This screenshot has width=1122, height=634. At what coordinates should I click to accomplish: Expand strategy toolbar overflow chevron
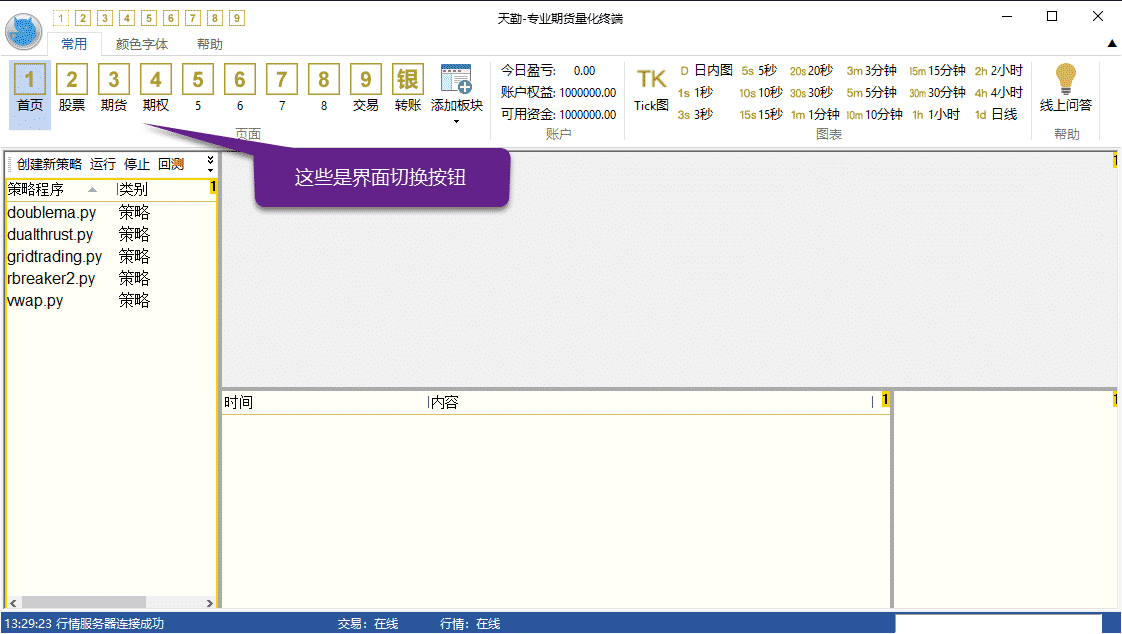click(x=210, y=163)
